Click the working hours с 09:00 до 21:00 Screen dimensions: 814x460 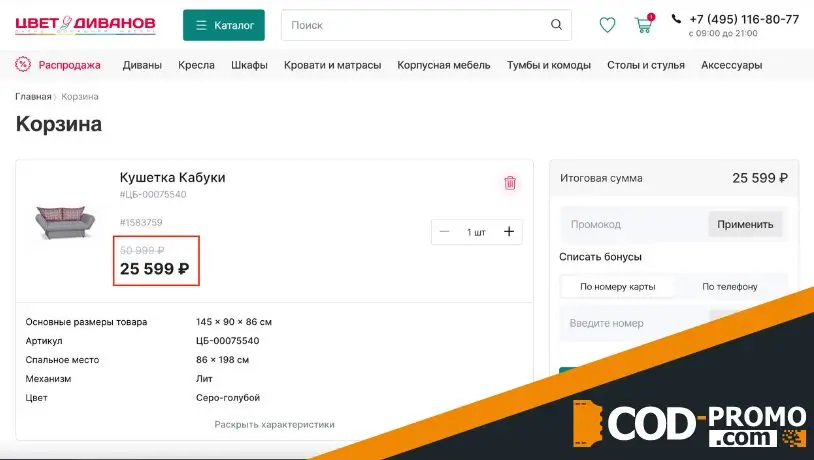(723, 33)
